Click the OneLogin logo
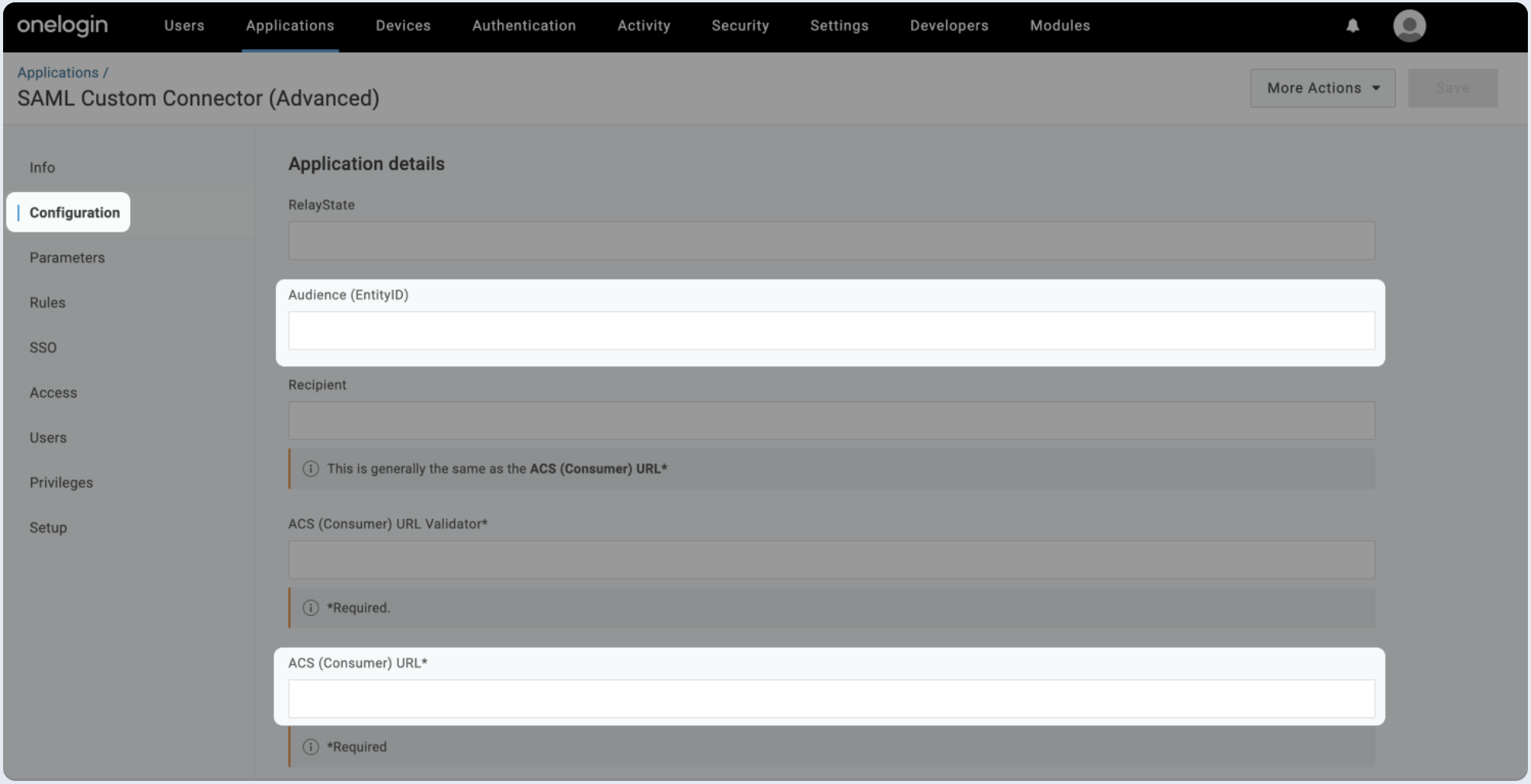Viewport: 1531px width, 784px height. point(63,26)
